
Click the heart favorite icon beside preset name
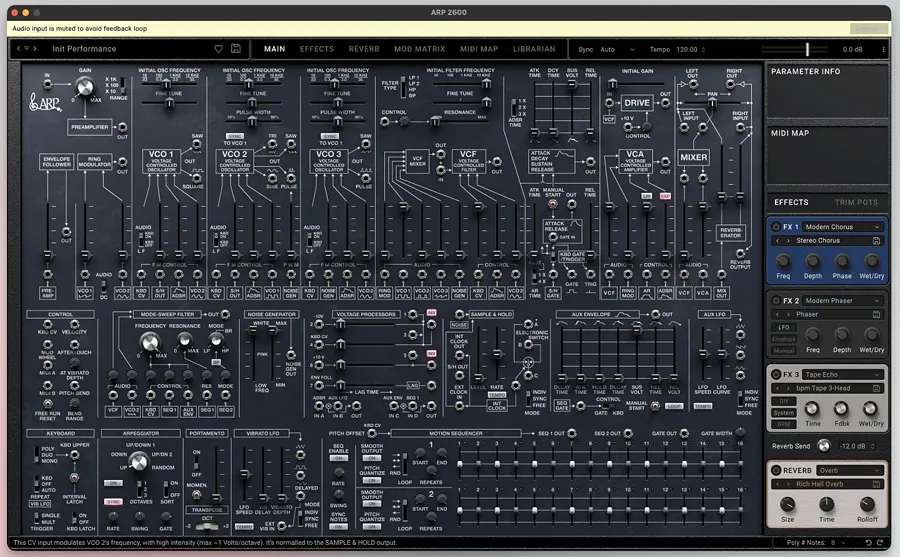pos(219,49)
